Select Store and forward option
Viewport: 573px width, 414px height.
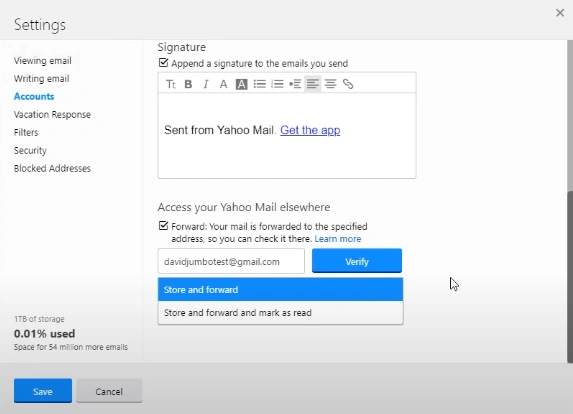[x=280, y=289]
